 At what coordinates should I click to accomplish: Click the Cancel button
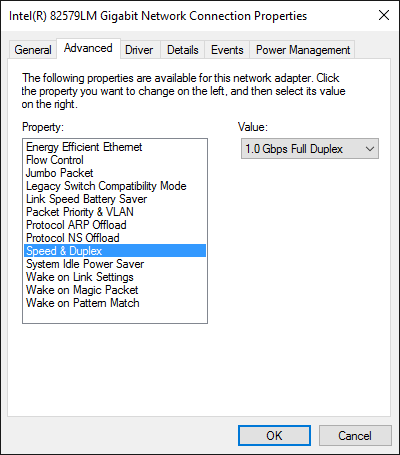(x=355, y=435)
